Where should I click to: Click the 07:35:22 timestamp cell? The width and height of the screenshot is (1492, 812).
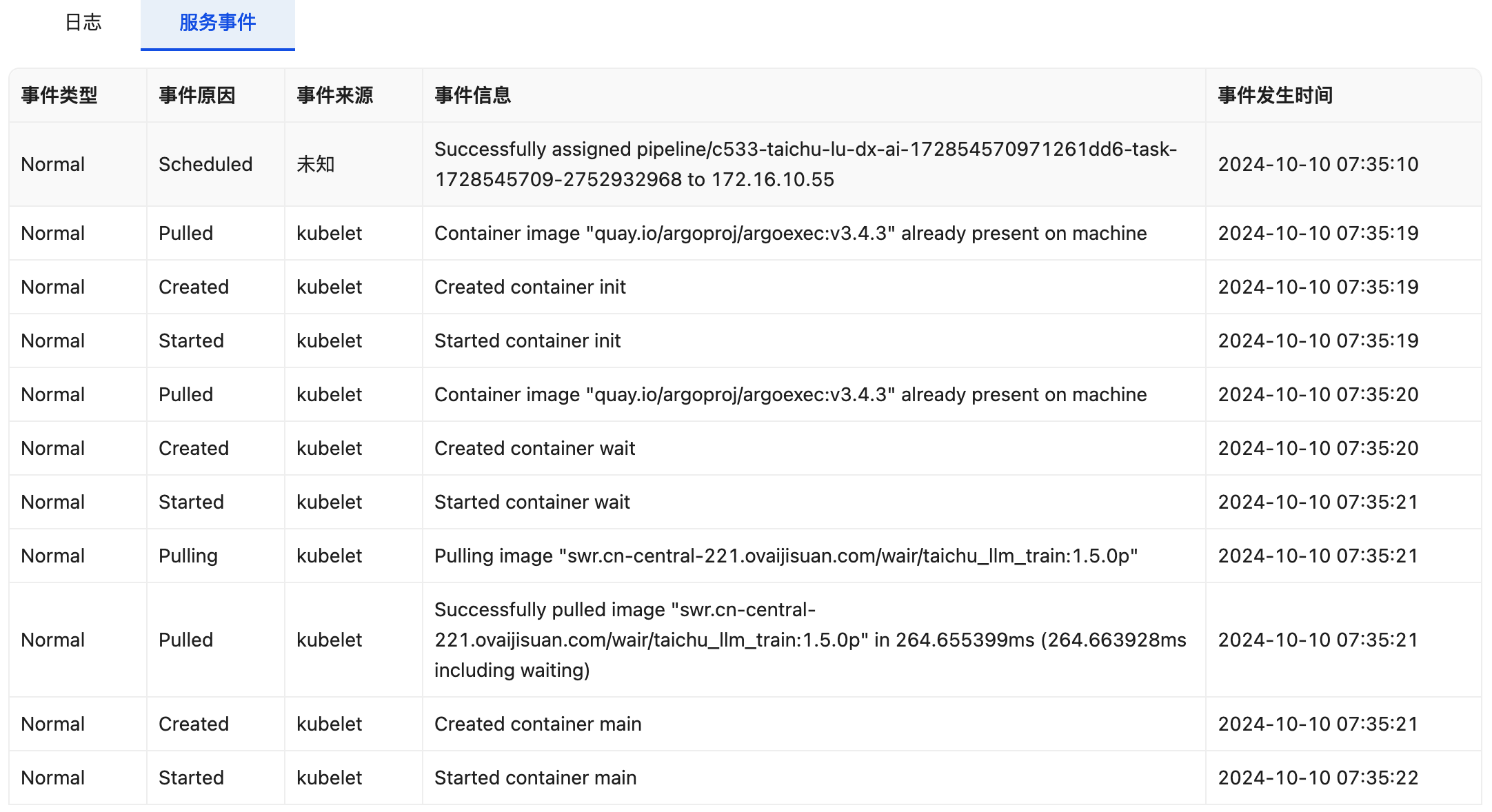tap(1318, 778)
